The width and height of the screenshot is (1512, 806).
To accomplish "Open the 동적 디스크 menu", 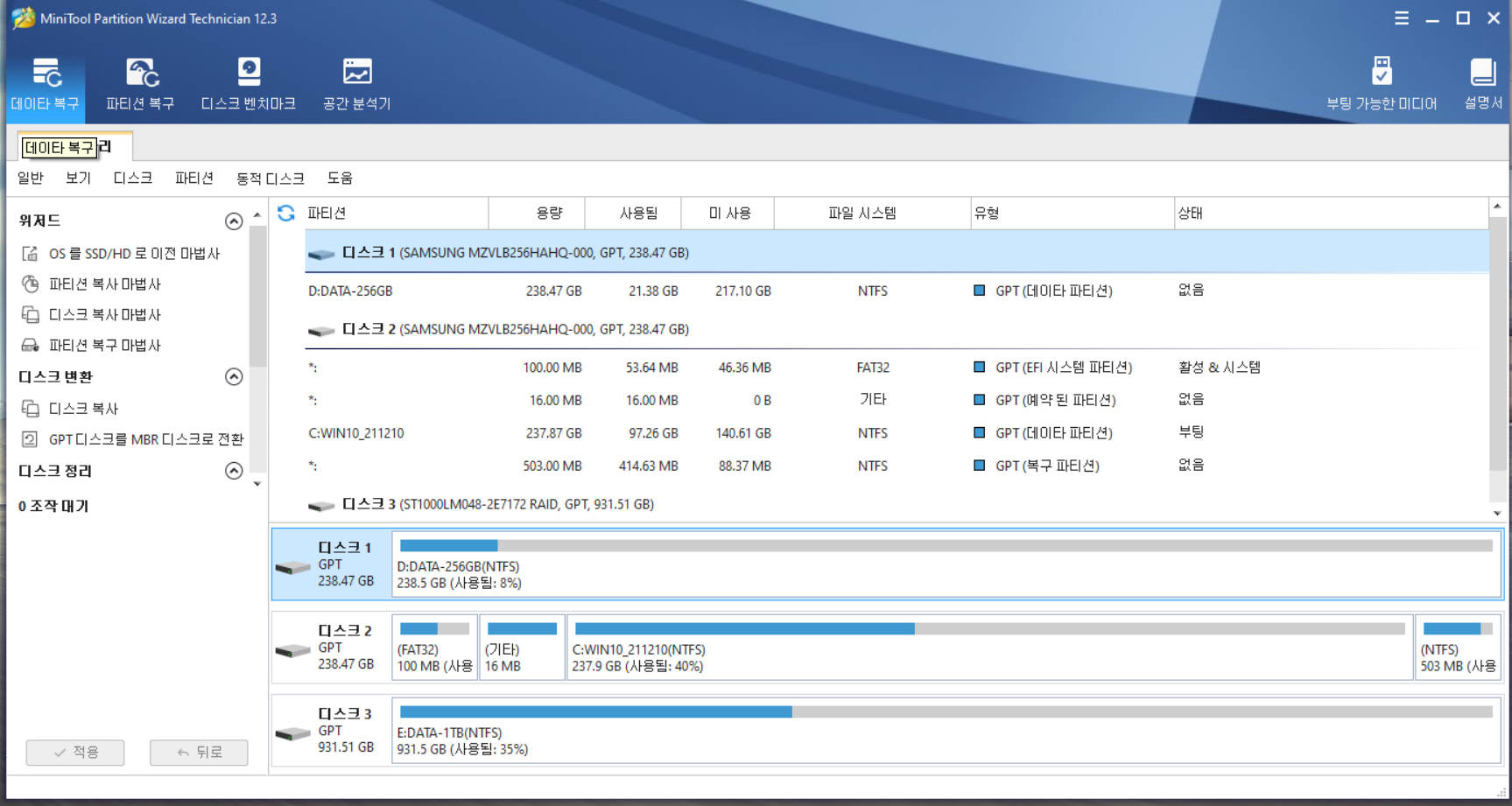I will [x=271, y=178].
